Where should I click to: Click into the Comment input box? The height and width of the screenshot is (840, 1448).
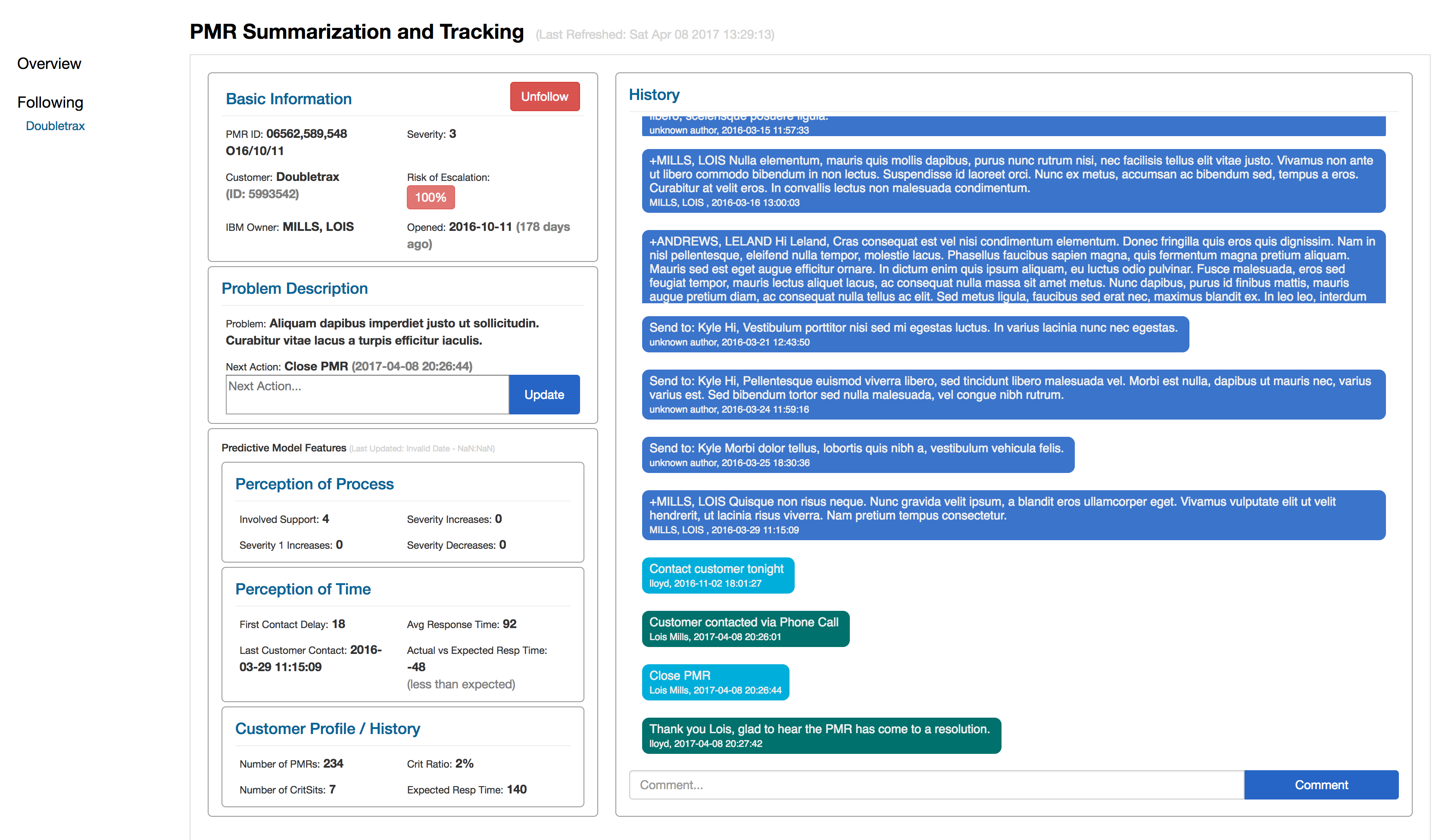936,785
